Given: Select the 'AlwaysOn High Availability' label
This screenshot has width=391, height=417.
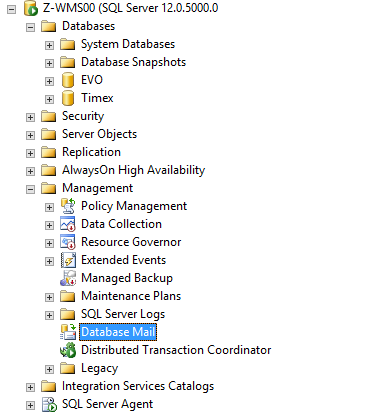Looking at the screenshot, I should tap(134, 170).
